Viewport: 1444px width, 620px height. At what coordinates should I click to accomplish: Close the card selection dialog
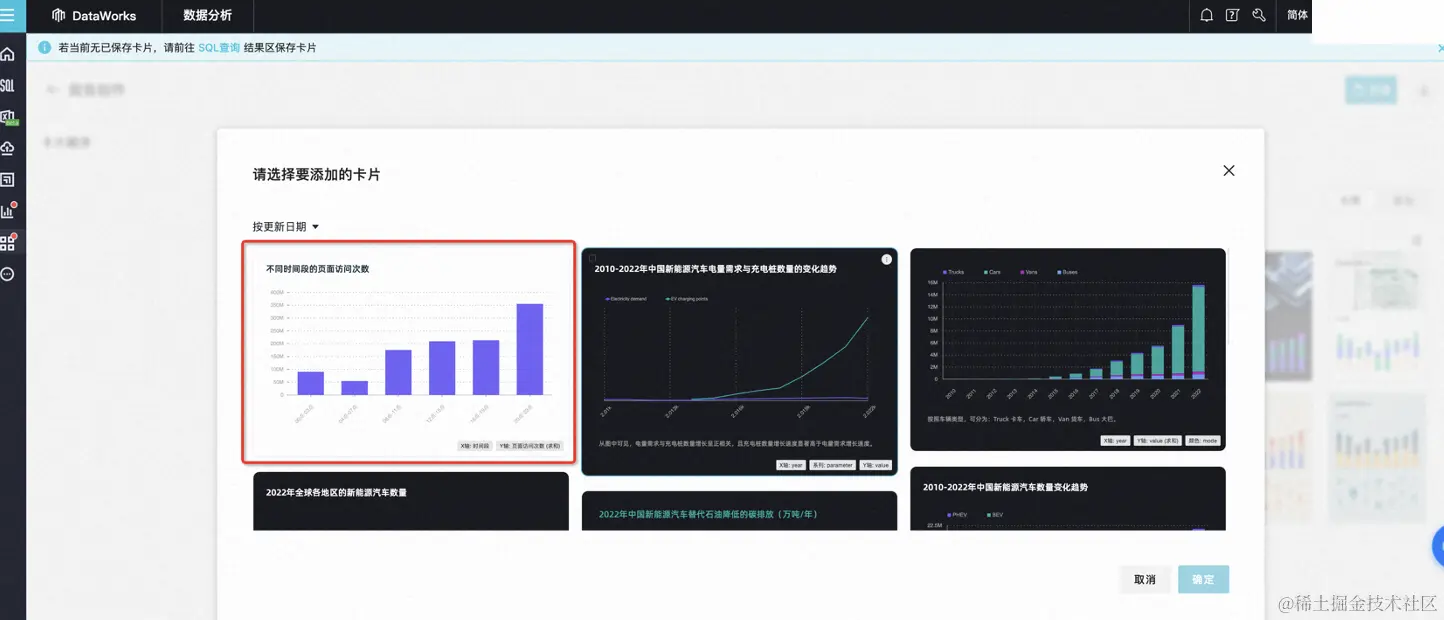[1229, 171]
